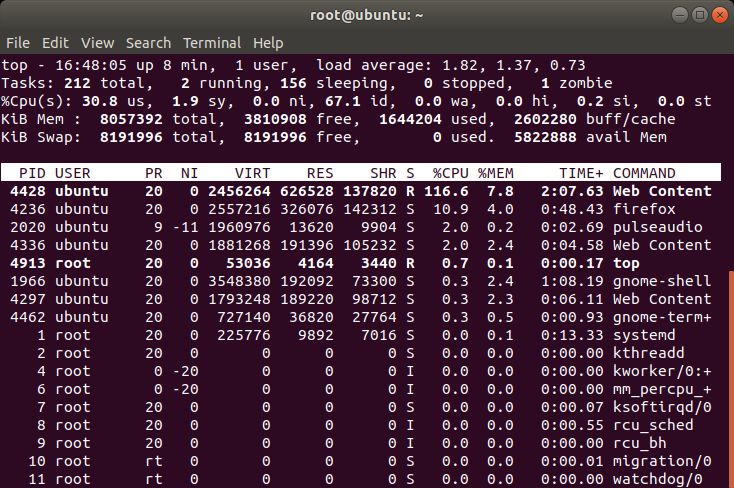Click the 116.6 CPU value
Viewport: 734px width, 488px height.
[446, 191]
